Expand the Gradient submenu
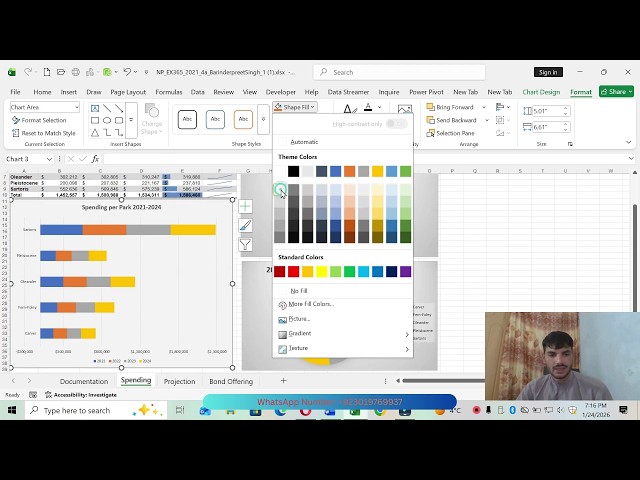640x480 pixels. pos(407,334)
